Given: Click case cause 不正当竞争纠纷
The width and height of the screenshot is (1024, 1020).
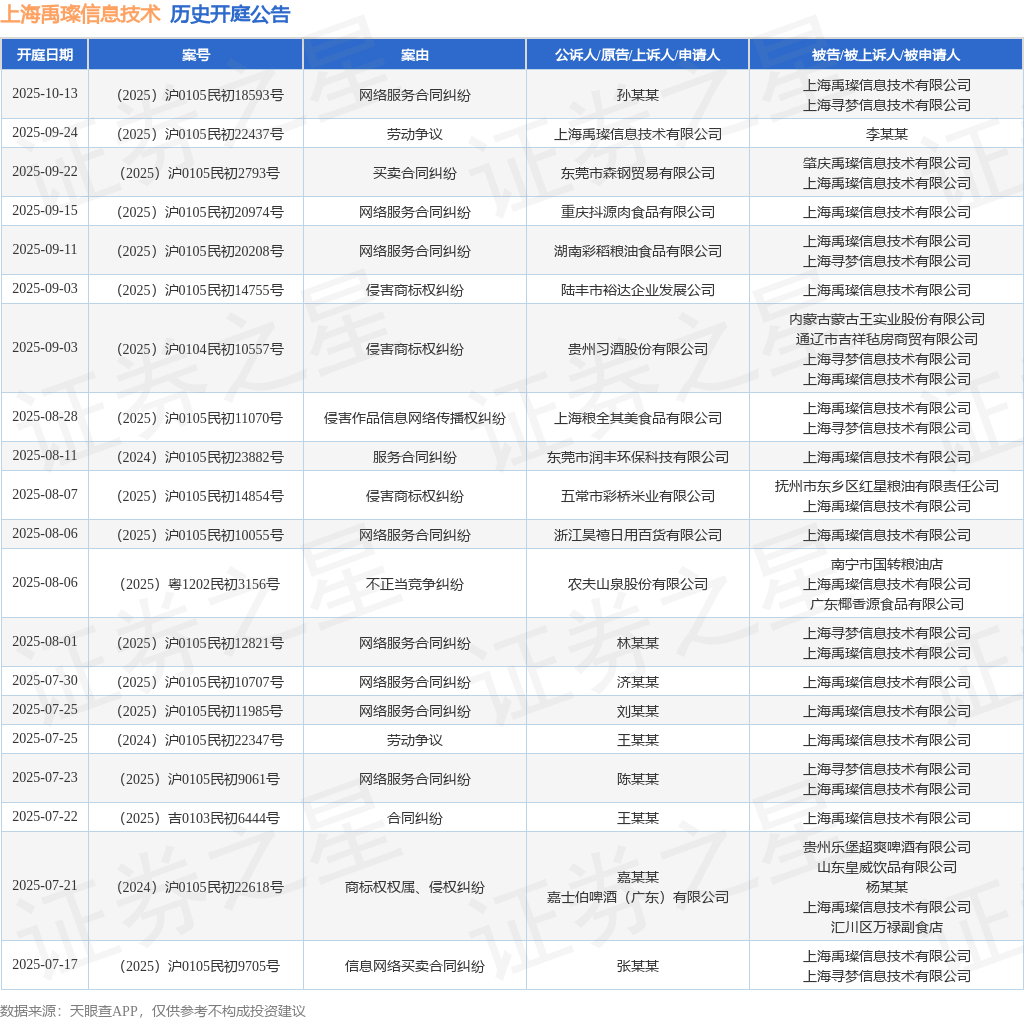Looking at the screenshot, I should pos(415,584).
